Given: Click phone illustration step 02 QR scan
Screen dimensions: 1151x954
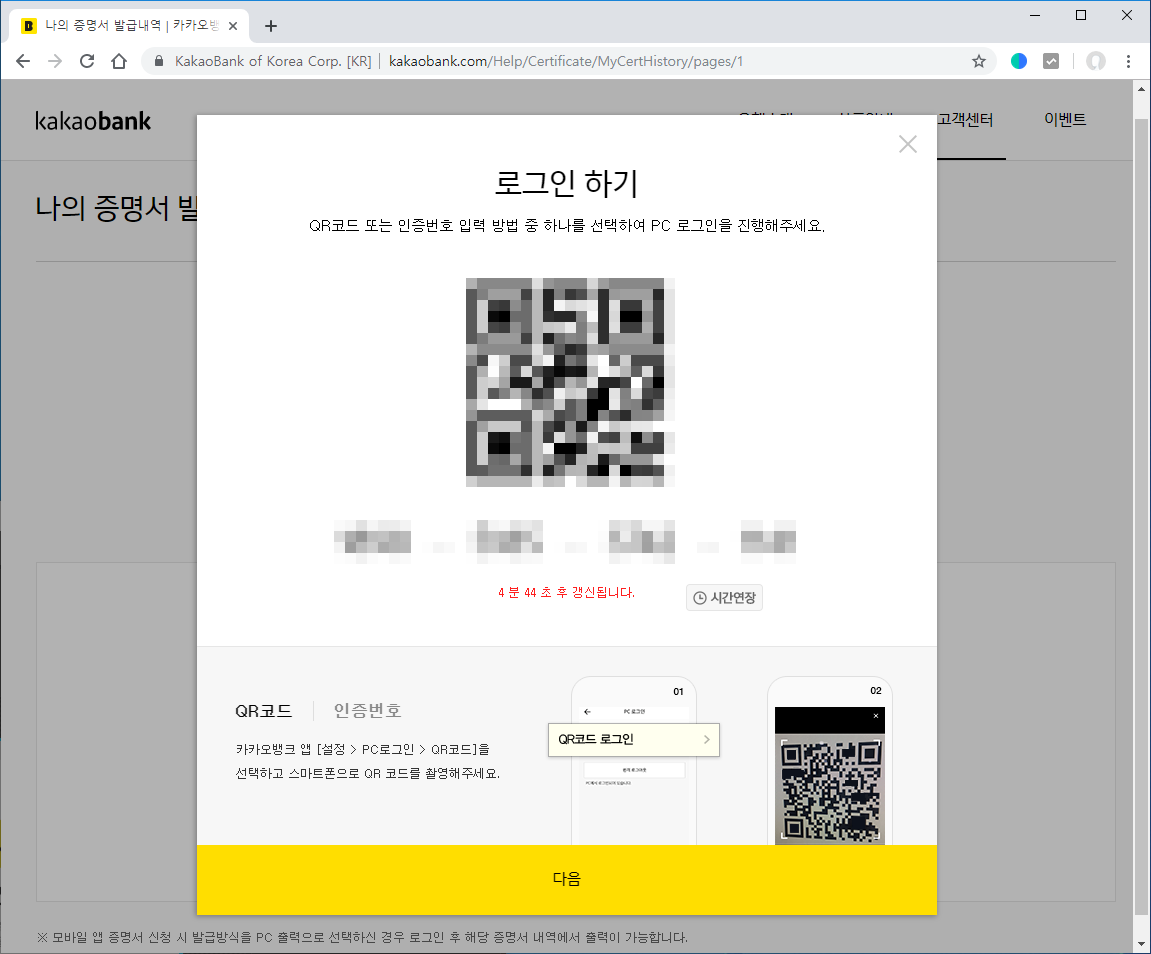Looking at the screenshot, I should [829, 762].
